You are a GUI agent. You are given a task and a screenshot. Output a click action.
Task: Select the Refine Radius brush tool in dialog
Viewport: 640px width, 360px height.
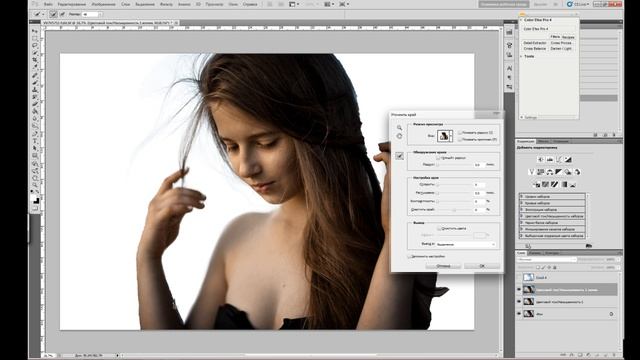pos(399,156)
